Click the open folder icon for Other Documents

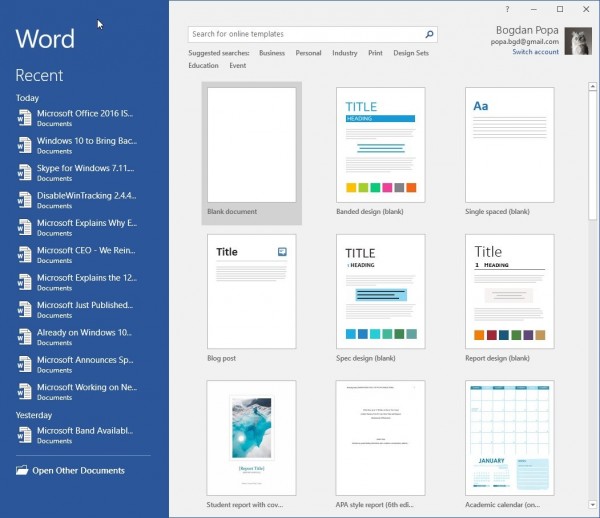tap(22, 470)
